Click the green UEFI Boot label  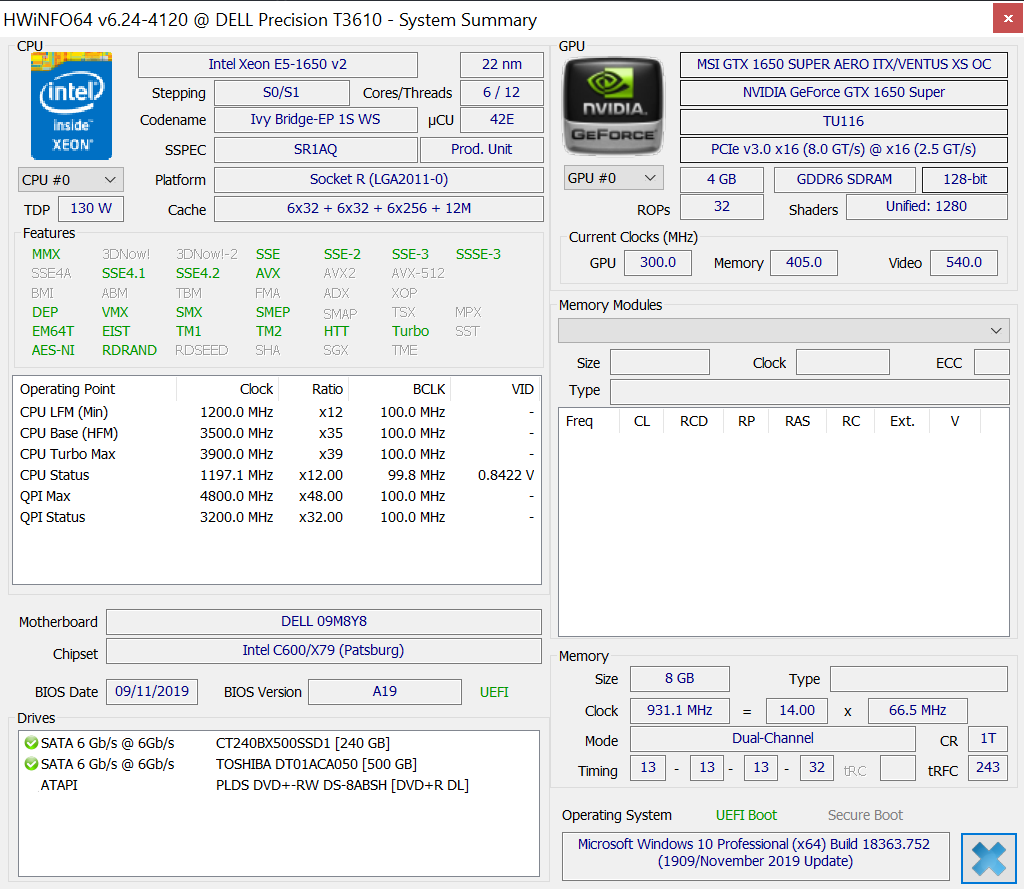[746, 815]
